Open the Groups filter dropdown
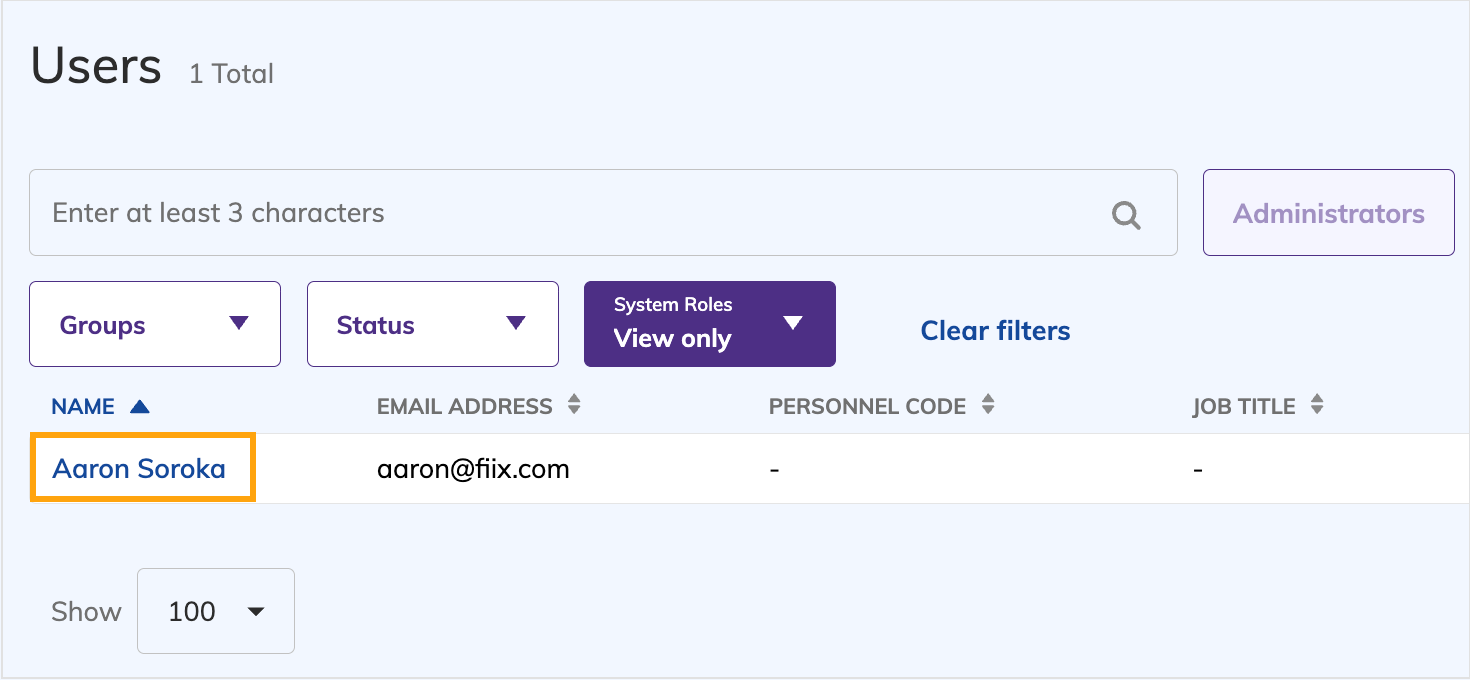Screen dimensions: 1470x680 (x=155, y=324)
